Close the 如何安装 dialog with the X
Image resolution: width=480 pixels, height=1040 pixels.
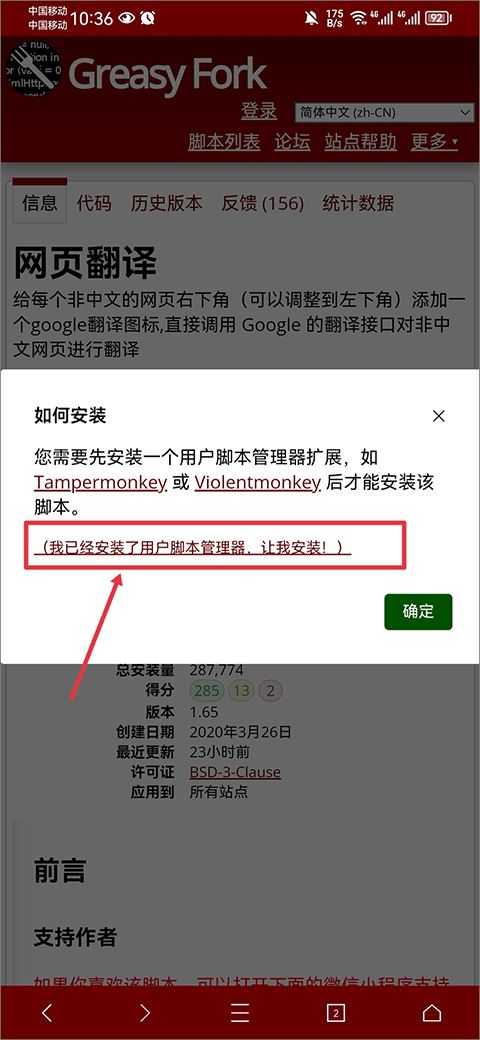pyautogui.click(x=438, y=417)
